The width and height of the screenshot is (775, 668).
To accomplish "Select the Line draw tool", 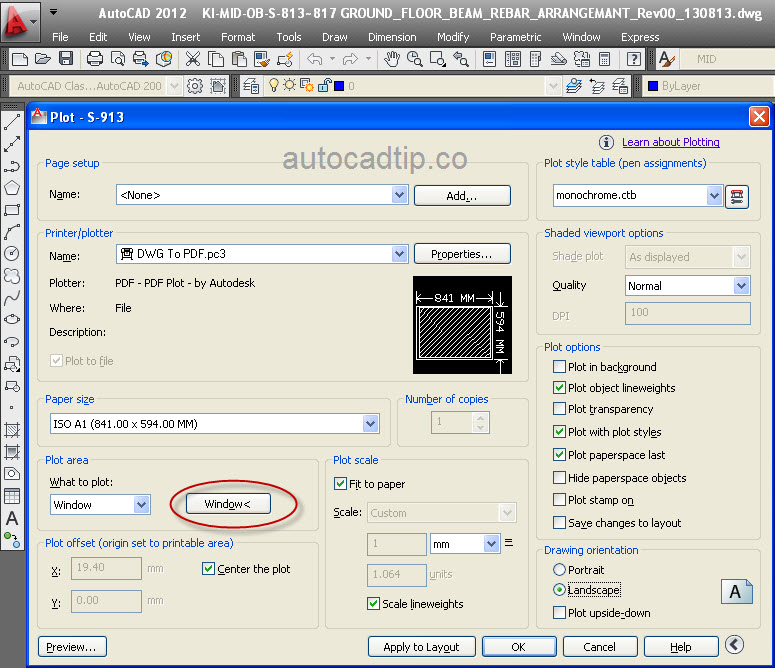I will 12,122.
